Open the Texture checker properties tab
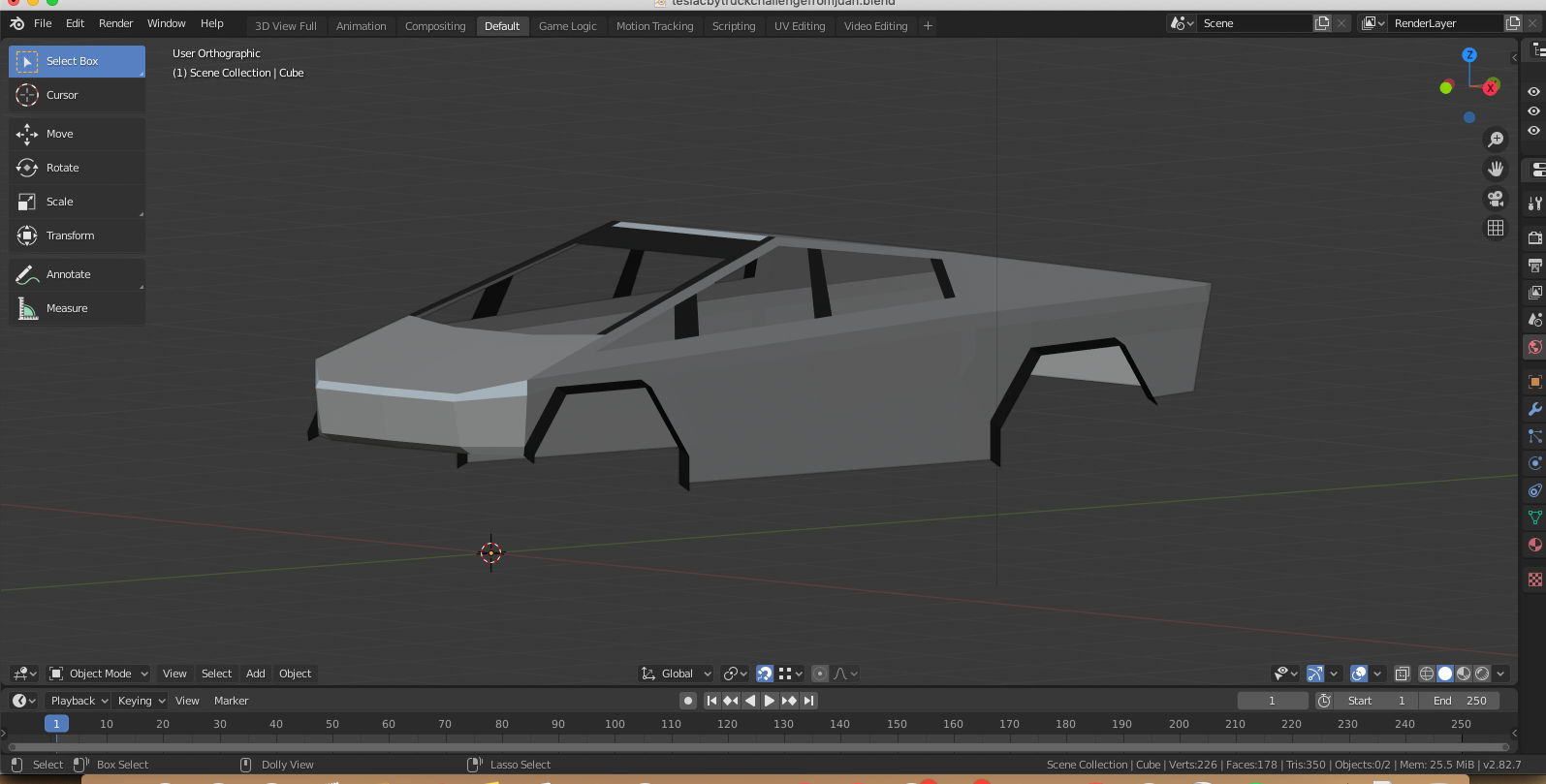The image size is (1546, 784). (1535, 580)
